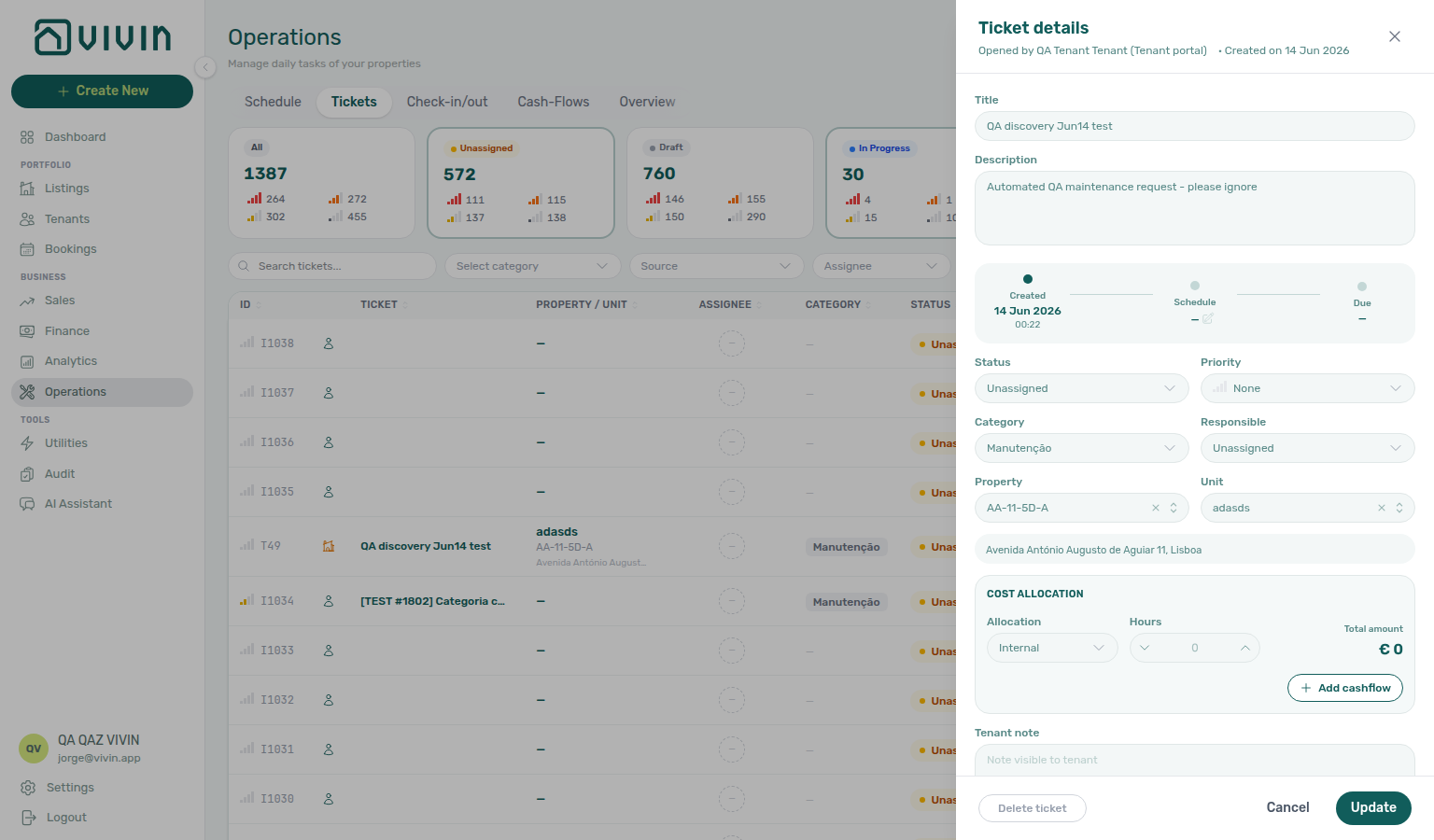Click the person icon in row I1038
The width and height of the screenshot is (1434, 840).
tap(329, 343)
